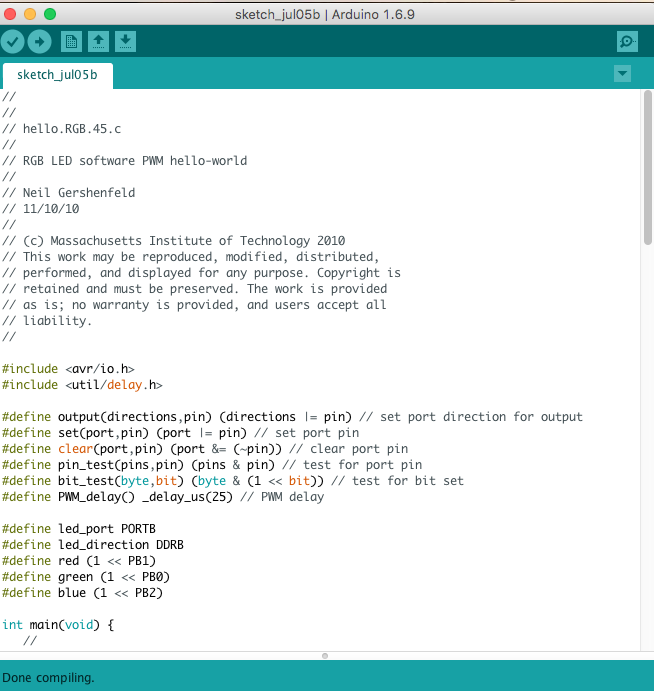Click the '#define led_port PORTB' line
The width and height of the screenshot is (654, 691).
79,529
